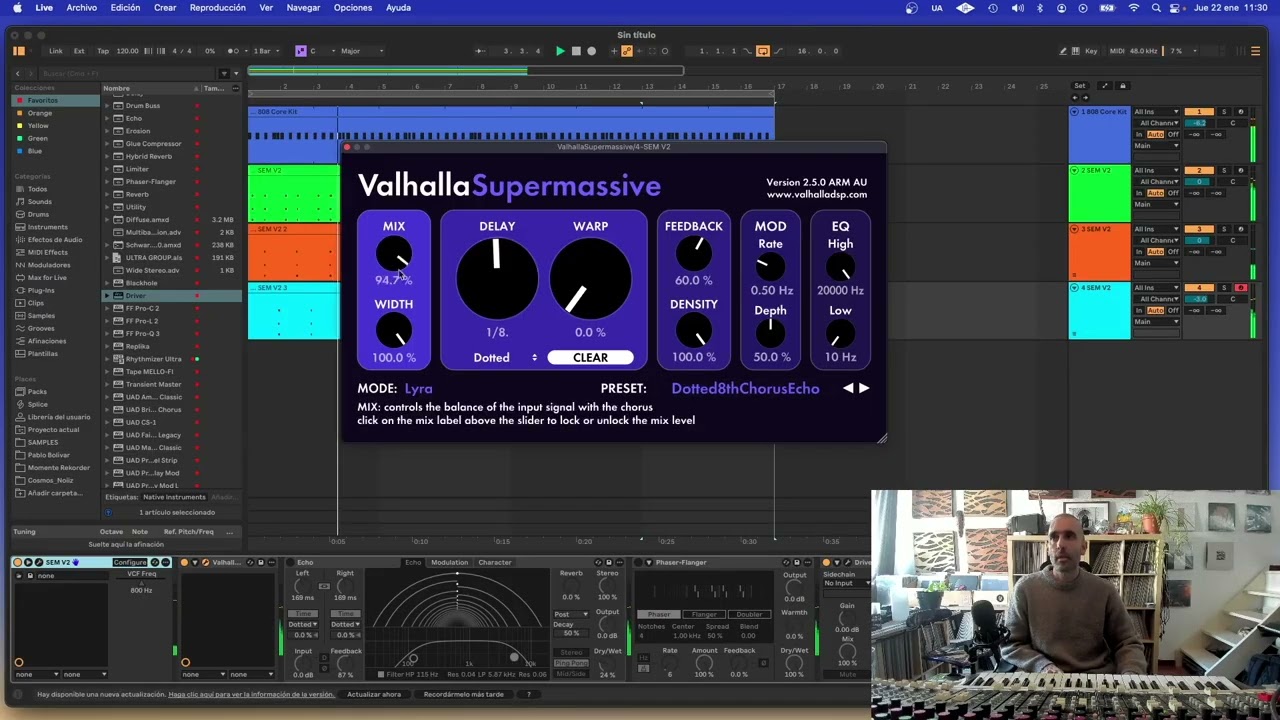Stop playback with the transport Stop button
This screenshot has width=1280, height=720.
576,51
